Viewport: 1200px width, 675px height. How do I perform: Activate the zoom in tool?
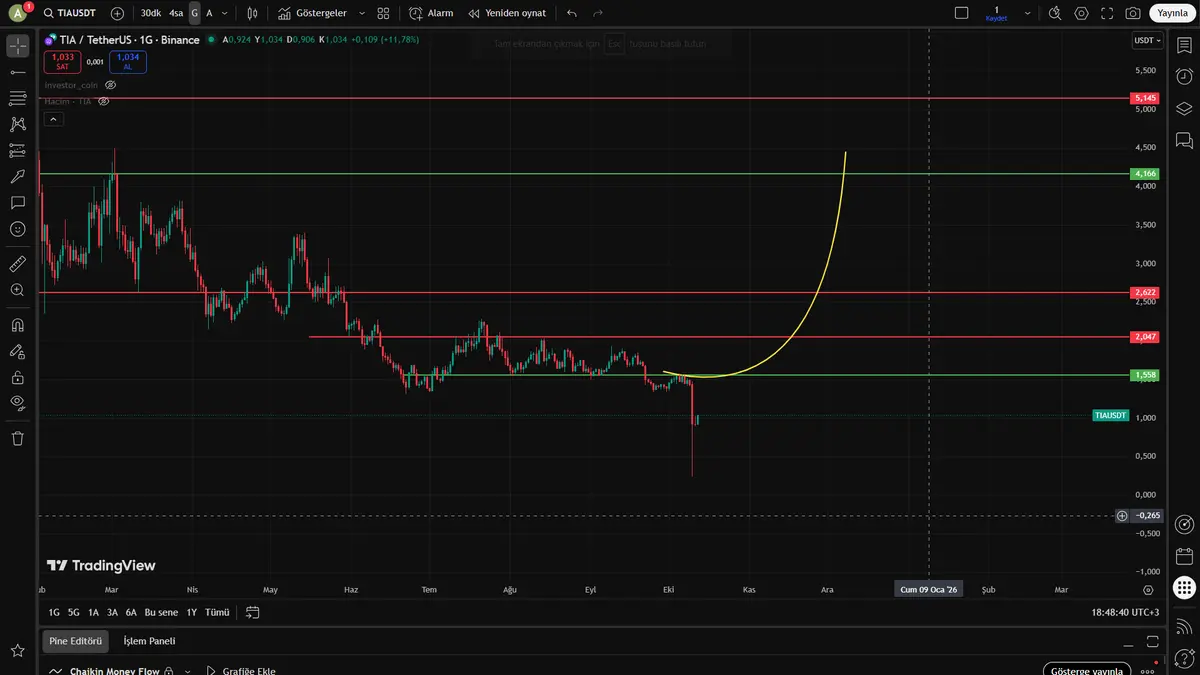click(17, 290)
